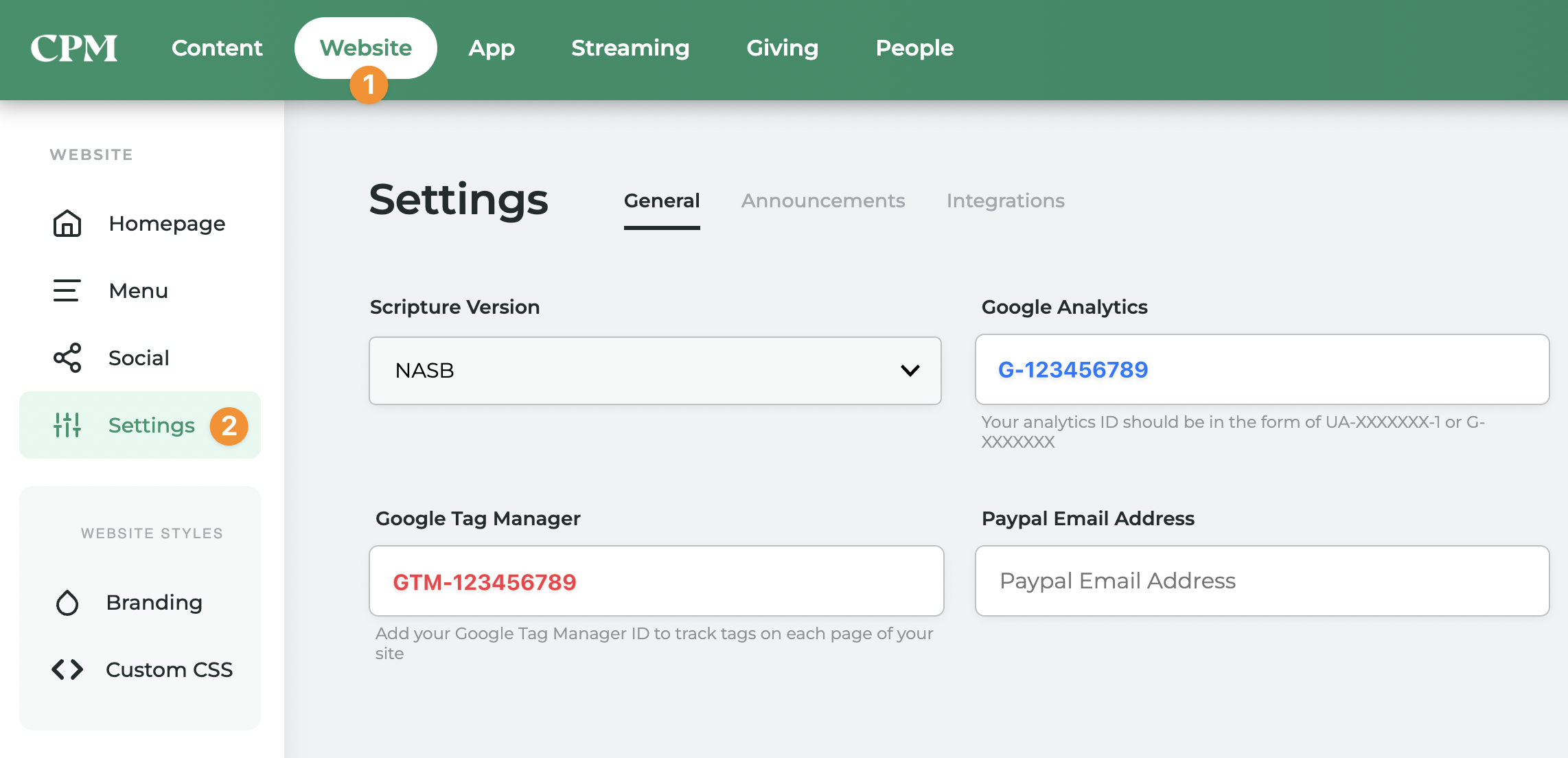
Task: Focus the Paypal Email Address field
Action: 1261,581
